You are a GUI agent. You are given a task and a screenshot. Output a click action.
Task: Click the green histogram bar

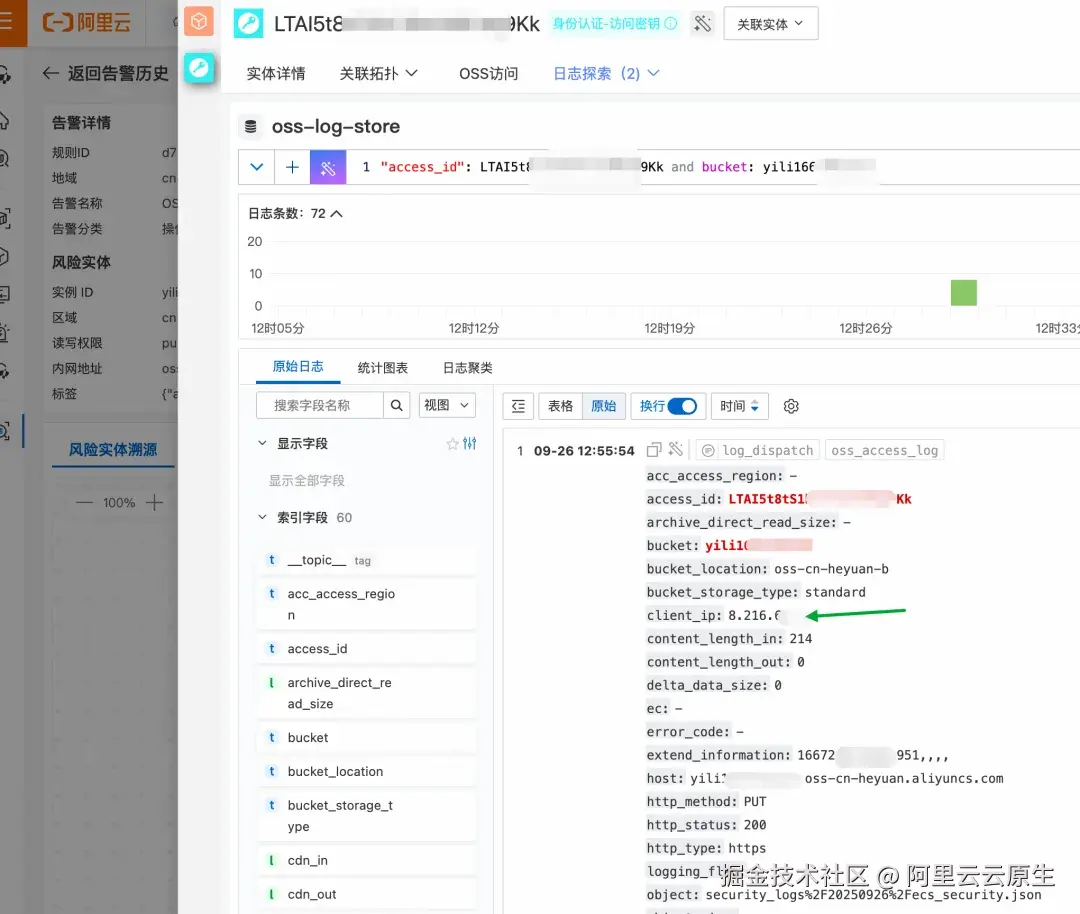coord(964,293)
